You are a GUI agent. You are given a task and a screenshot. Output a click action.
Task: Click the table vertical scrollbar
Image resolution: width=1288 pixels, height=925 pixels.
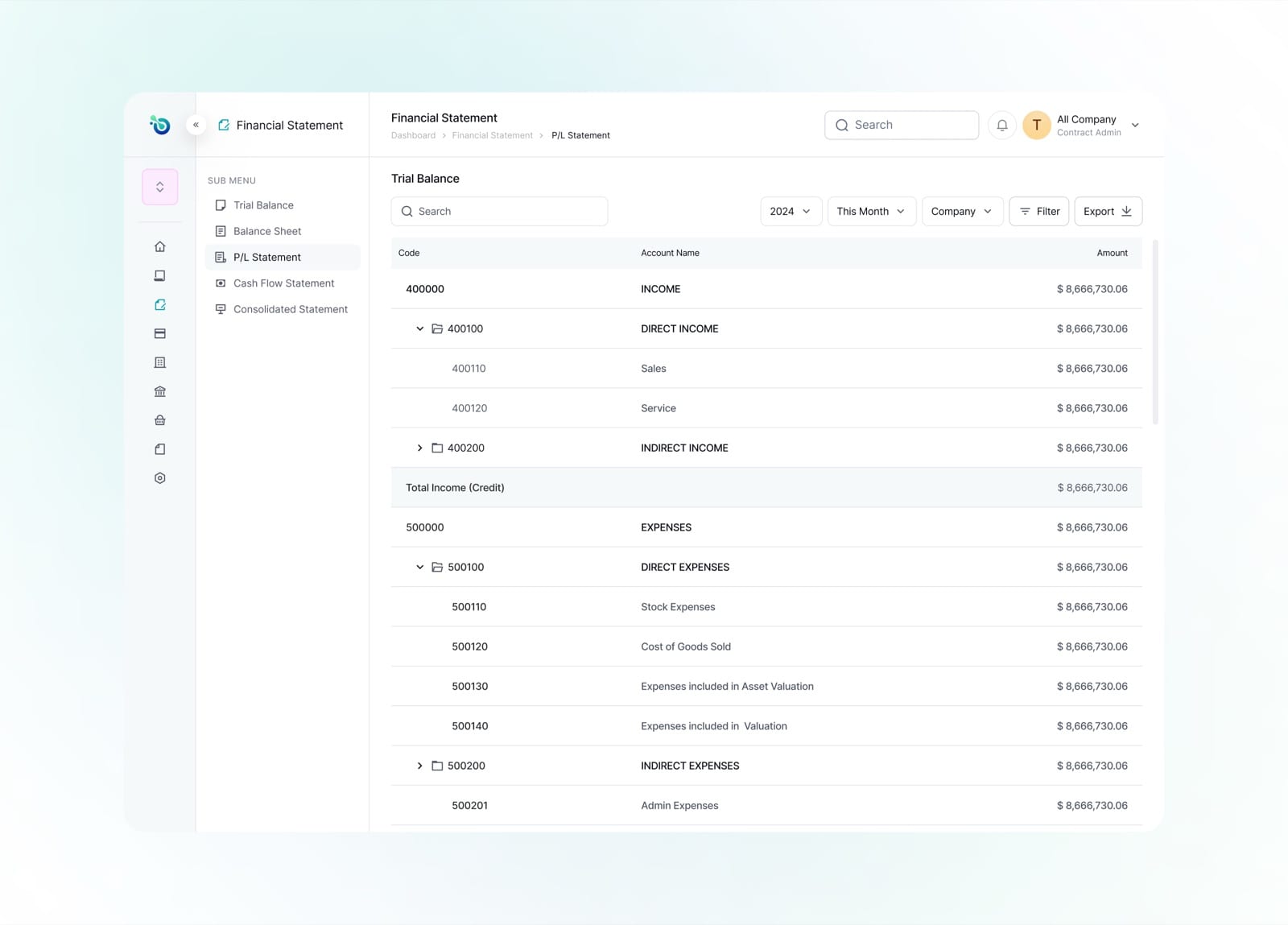(x=1155, y=332)
